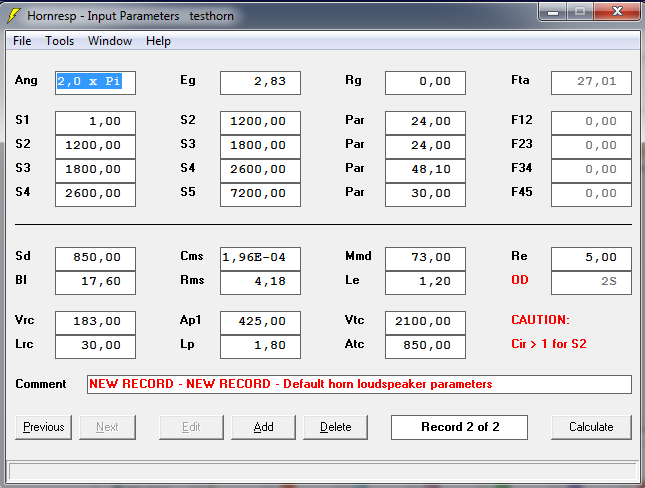Select the Ang field showing 2,0 x Pi
The image size is (645, 488).
coord(95,83)
